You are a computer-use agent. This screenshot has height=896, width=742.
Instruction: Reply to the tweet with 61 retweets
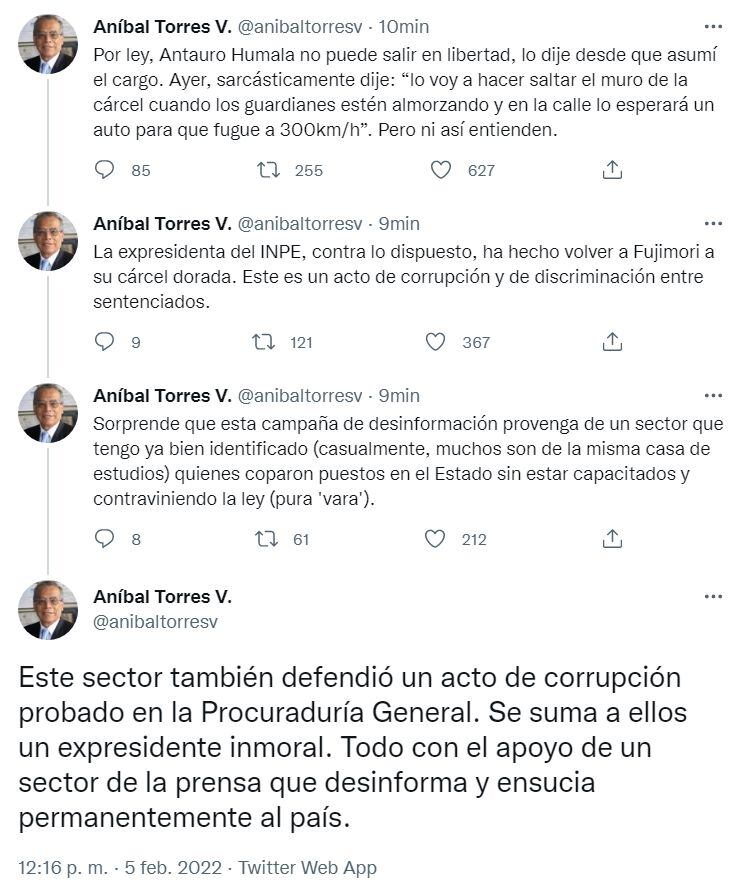105,539
